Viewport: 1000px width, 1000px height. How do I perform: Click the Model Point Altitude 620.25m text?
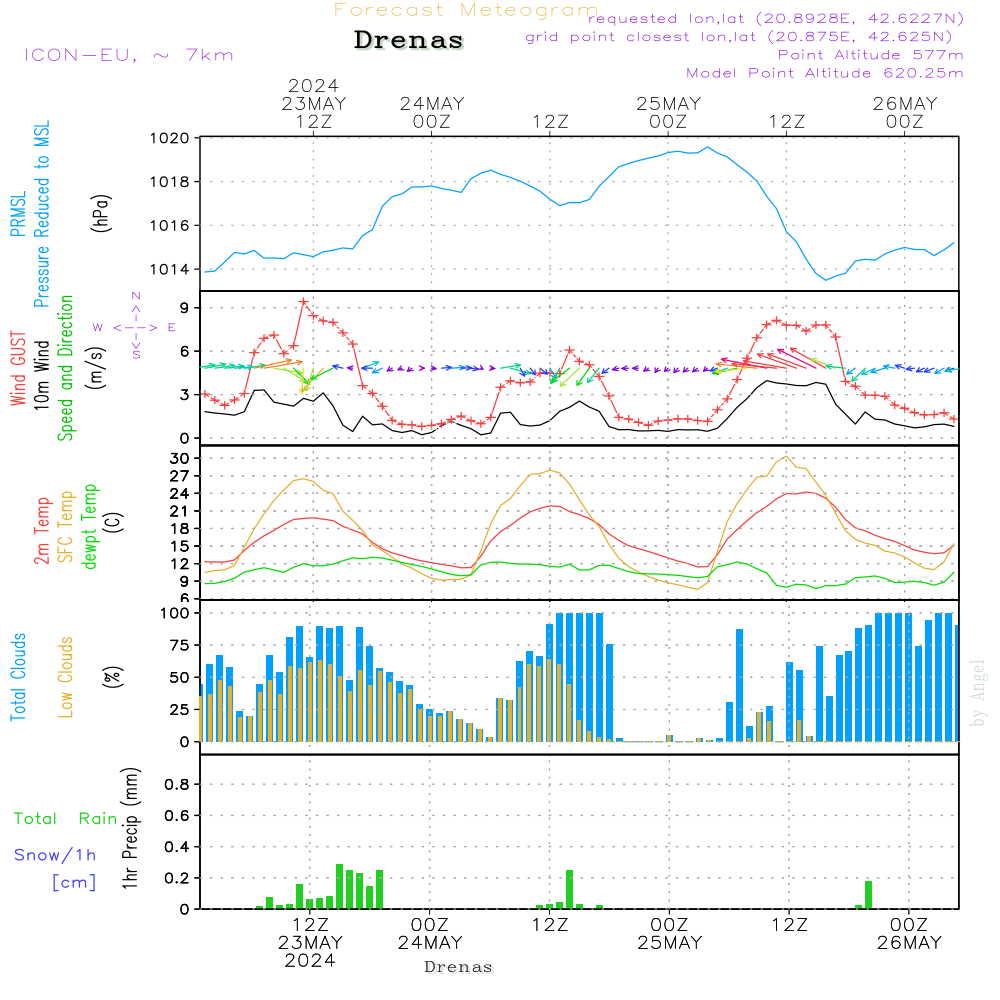click(825, 73)
